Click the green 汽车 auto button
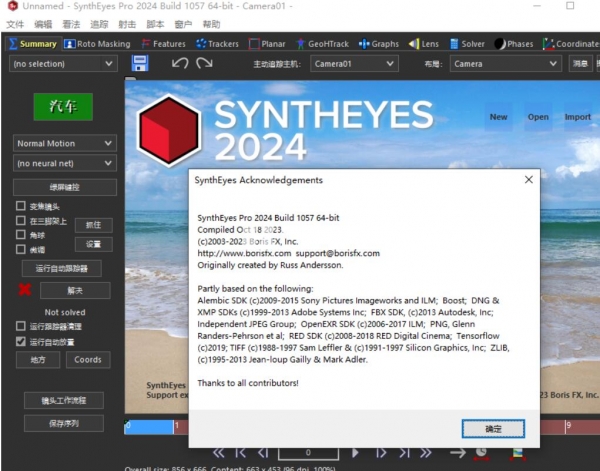 63,106
